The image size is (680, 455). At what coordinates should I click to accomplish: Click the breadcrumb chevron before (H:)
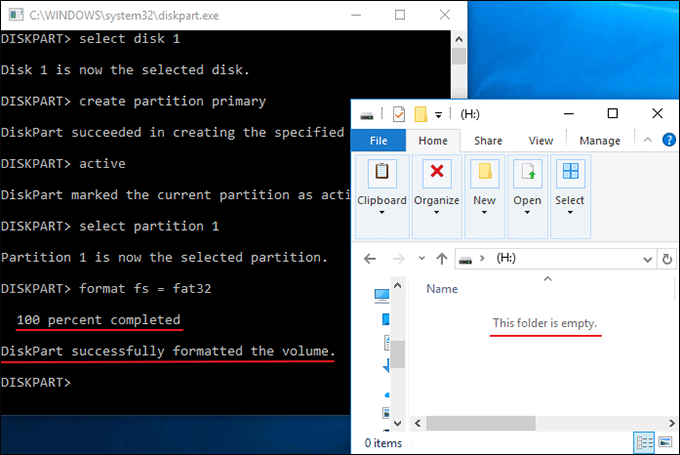coord(482,259)
